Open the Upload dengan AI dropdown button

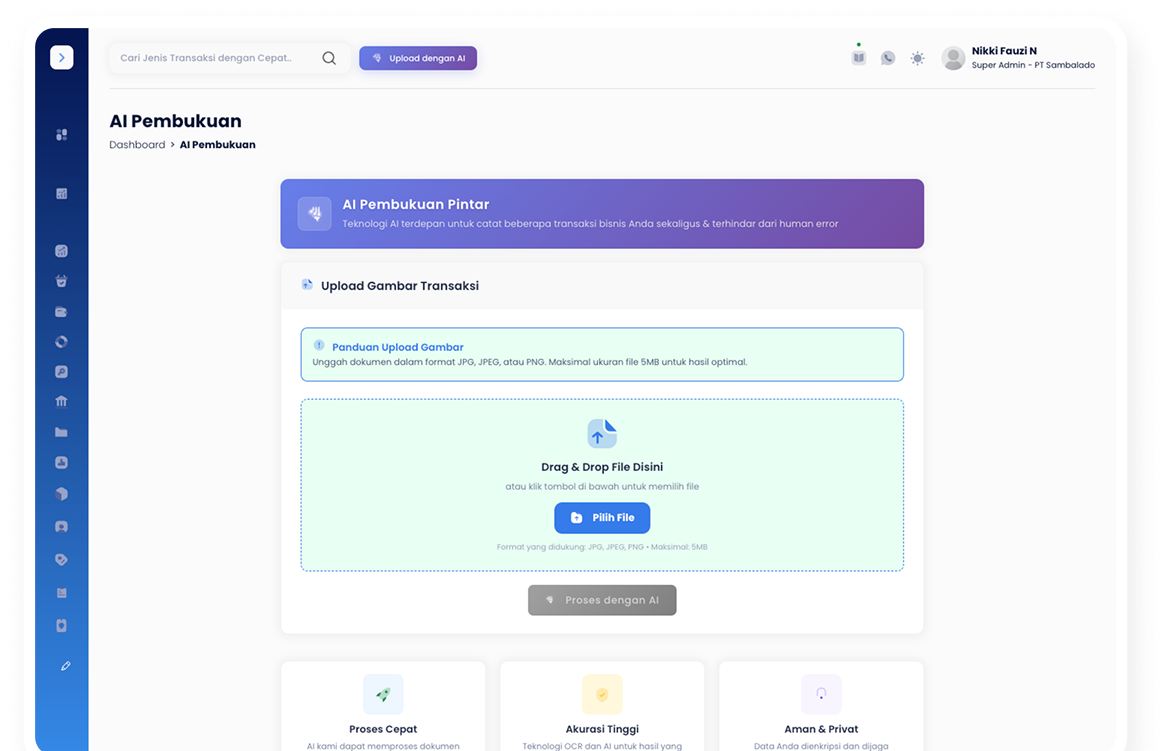point(418,57)
